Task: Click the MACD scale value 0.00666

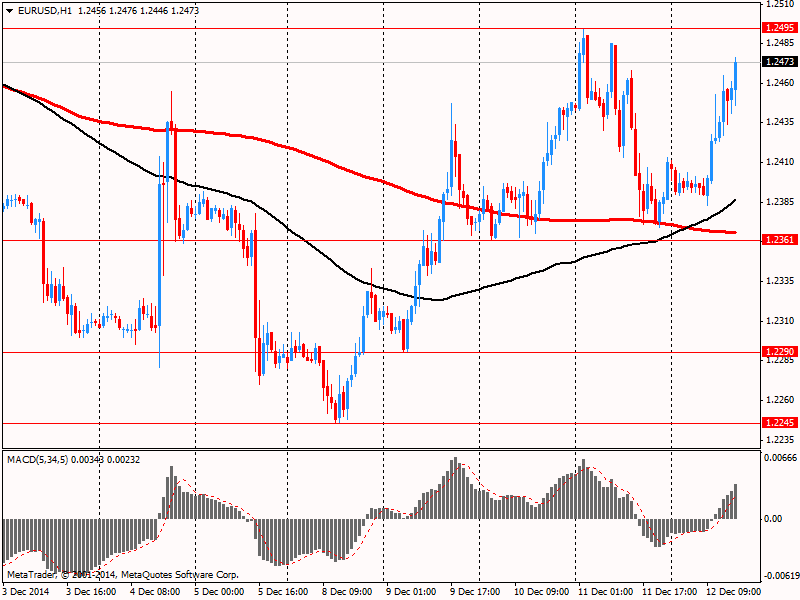Action: (x=780, y=458)
